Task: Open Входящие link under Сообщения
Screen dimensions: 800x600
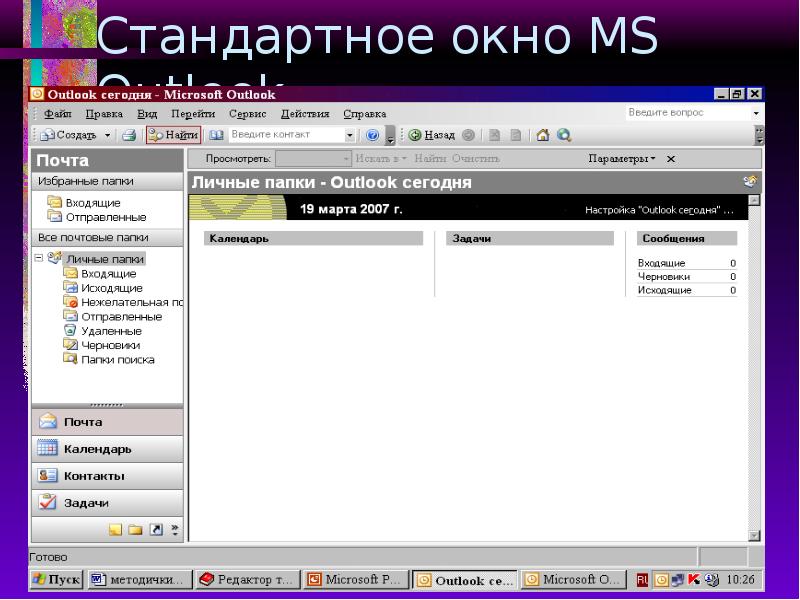Action: (x=661, y=263)
